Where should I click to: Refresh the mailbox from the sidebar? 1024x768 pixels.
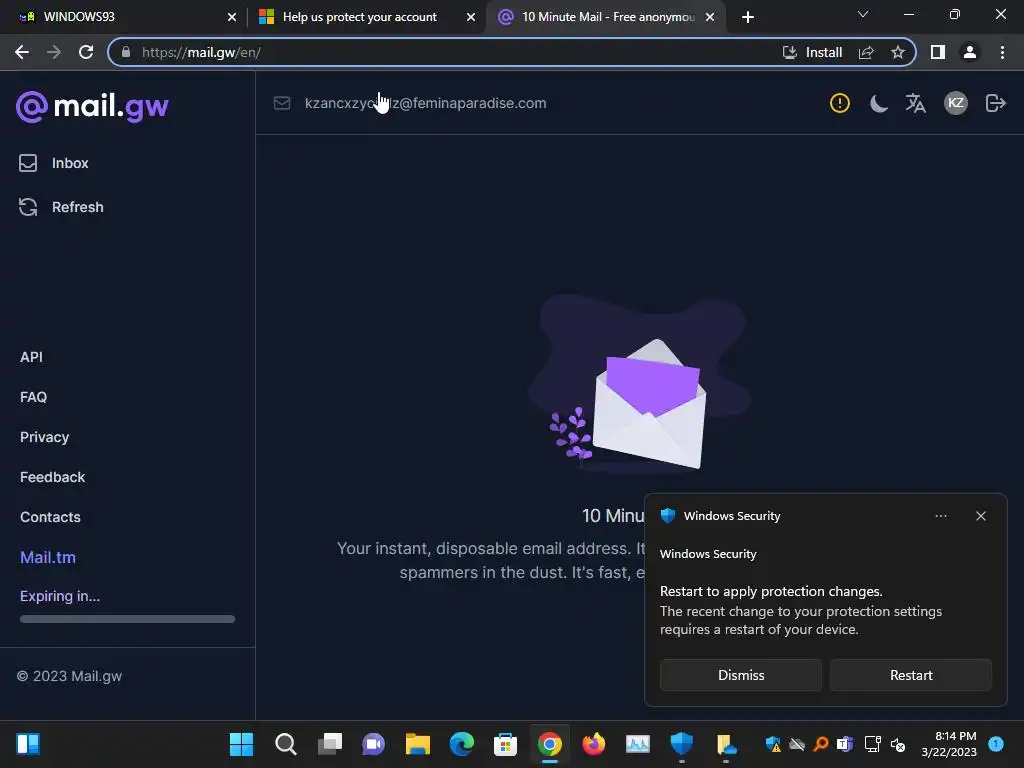(61, 207)
